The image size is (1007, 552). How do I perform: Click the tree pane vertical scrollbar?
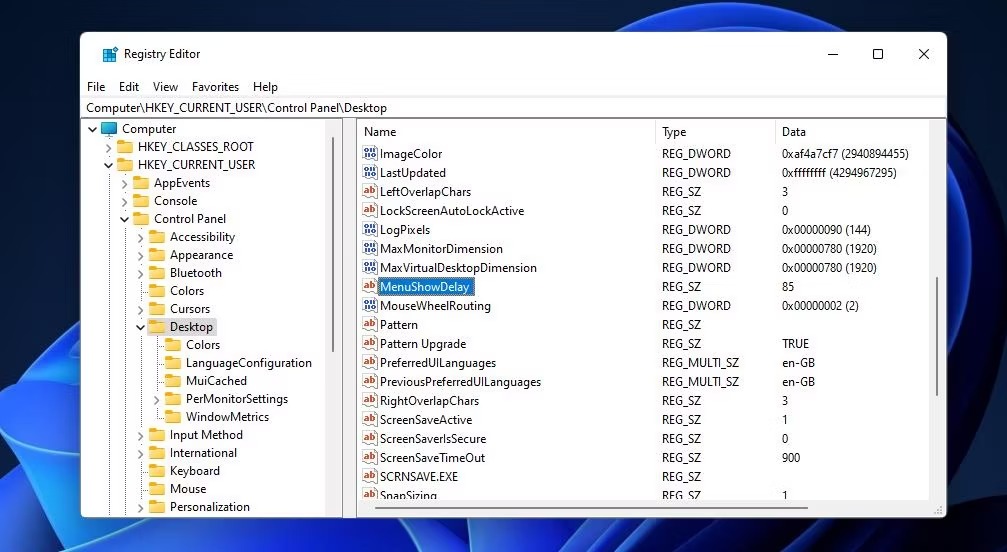(333, 244)
